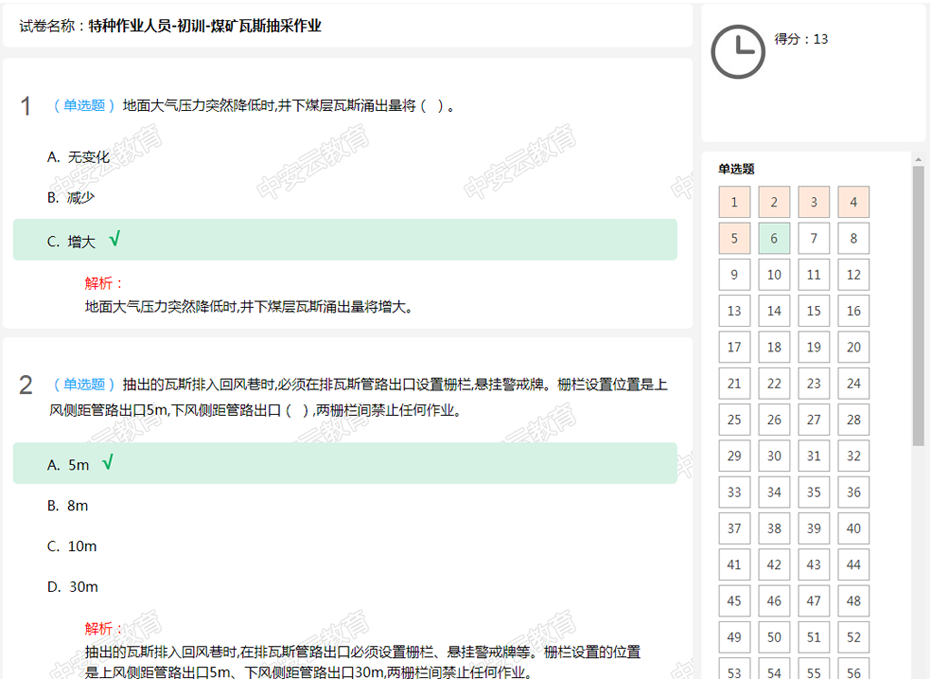Go to question 28 in the grid
930x699 pixels.
[853, 420]
